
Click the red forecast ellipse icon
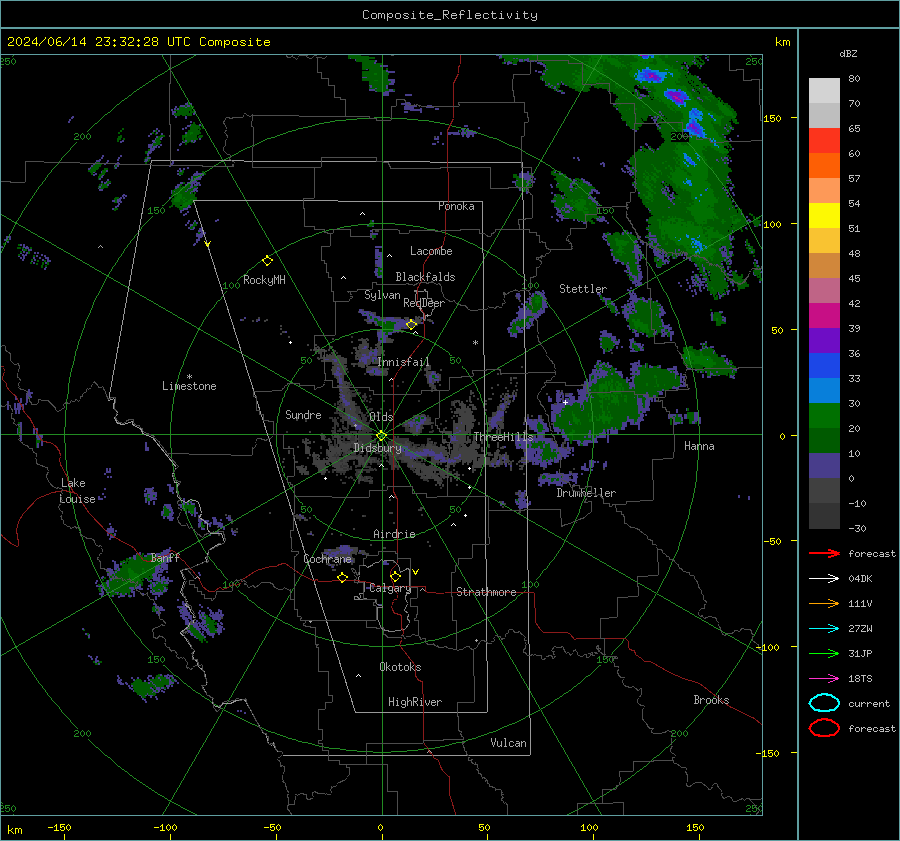[824, 728]
